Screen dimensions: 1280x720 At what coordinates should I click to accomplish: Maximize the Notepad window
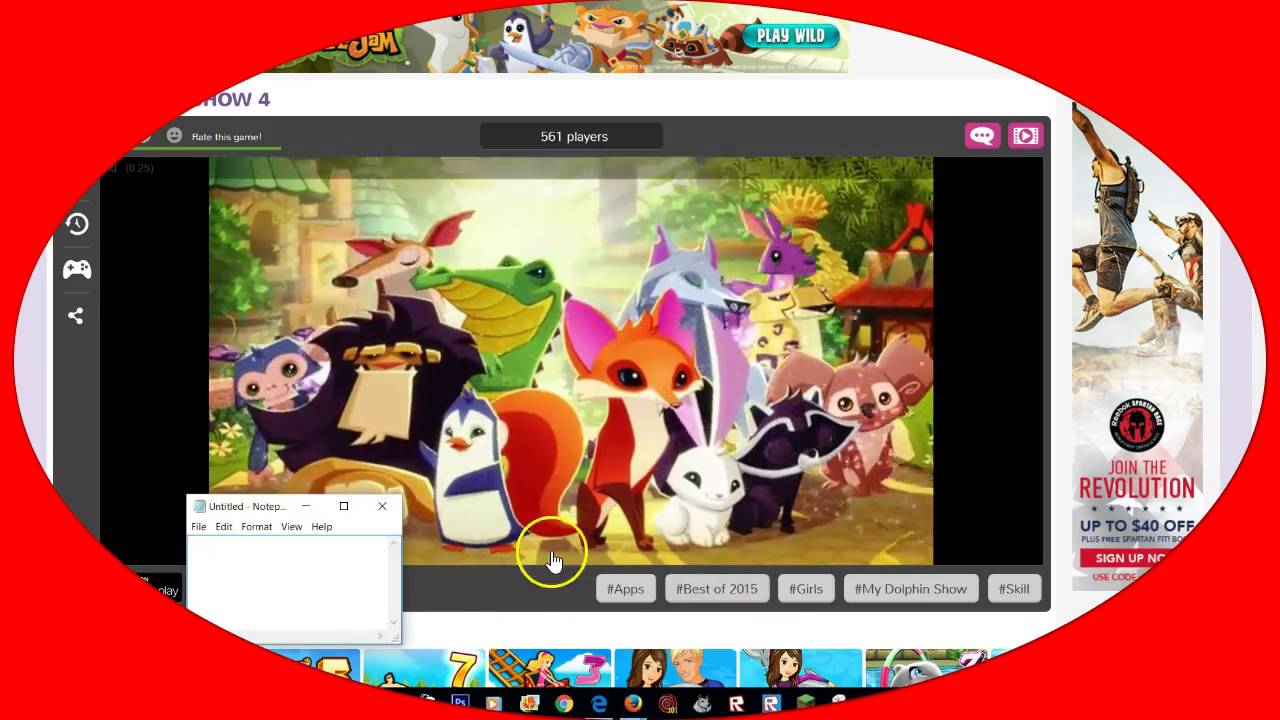tap(344, 506)
